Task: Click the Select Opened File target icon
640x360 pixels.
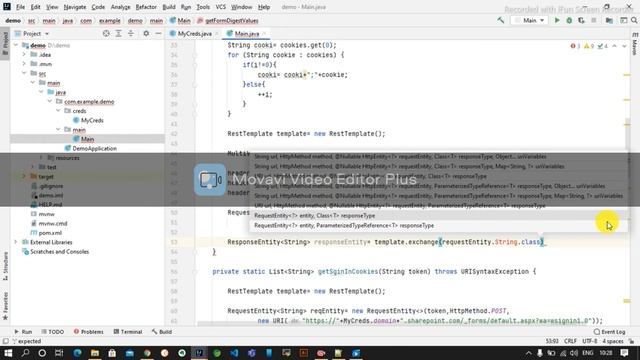Action: [x=106, y=33]
